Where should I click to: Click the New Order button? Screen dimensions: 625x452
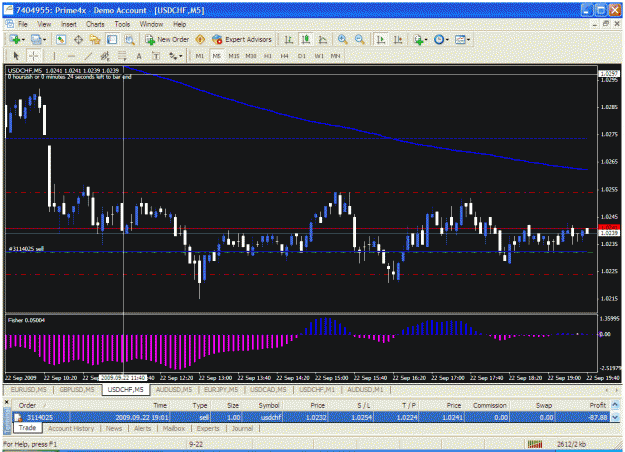[x=167, y=39]
